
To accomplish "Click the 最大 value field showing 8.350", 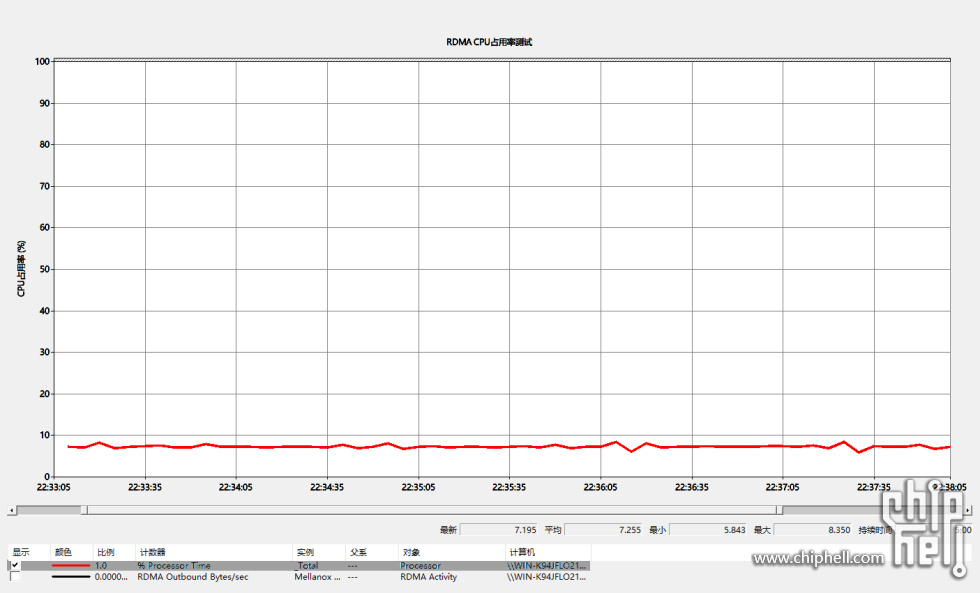I will pos(814,529).
